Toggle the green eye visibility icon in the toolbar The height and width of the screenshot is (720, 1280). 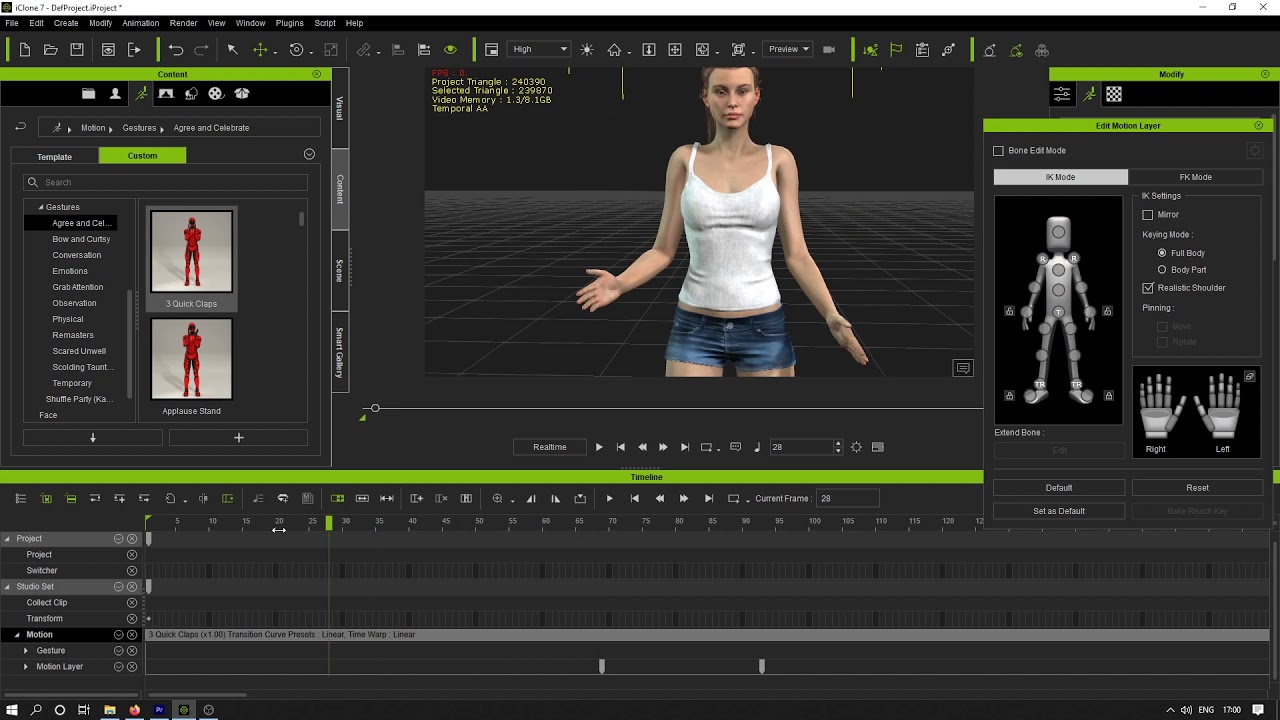(450, 50)
